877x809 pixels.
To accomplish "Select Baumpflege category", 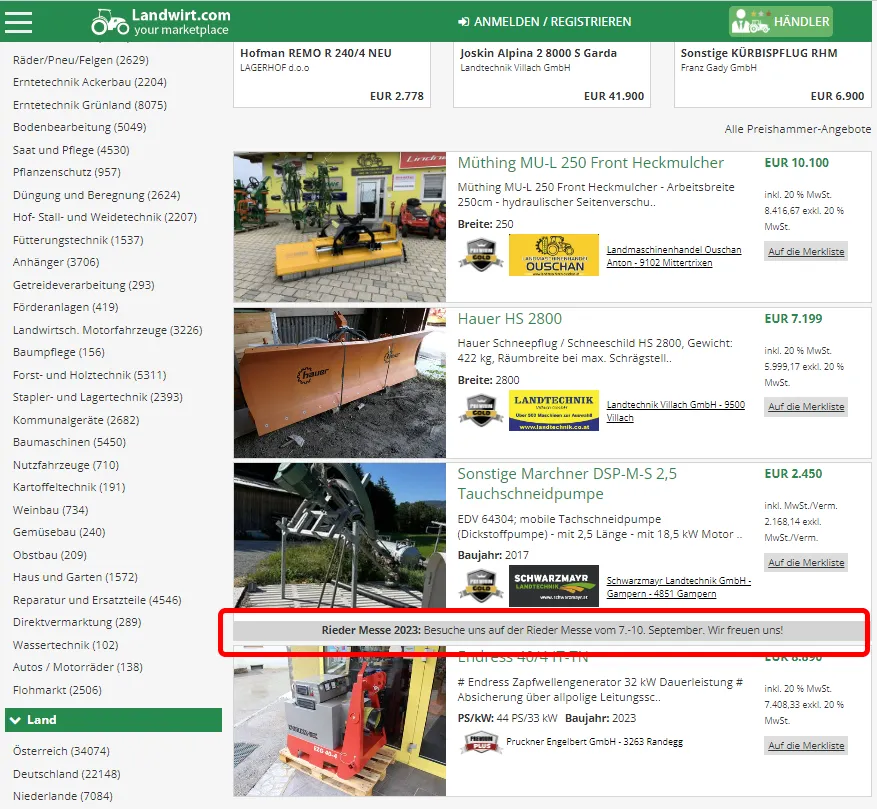I will [x=59, y=352].
